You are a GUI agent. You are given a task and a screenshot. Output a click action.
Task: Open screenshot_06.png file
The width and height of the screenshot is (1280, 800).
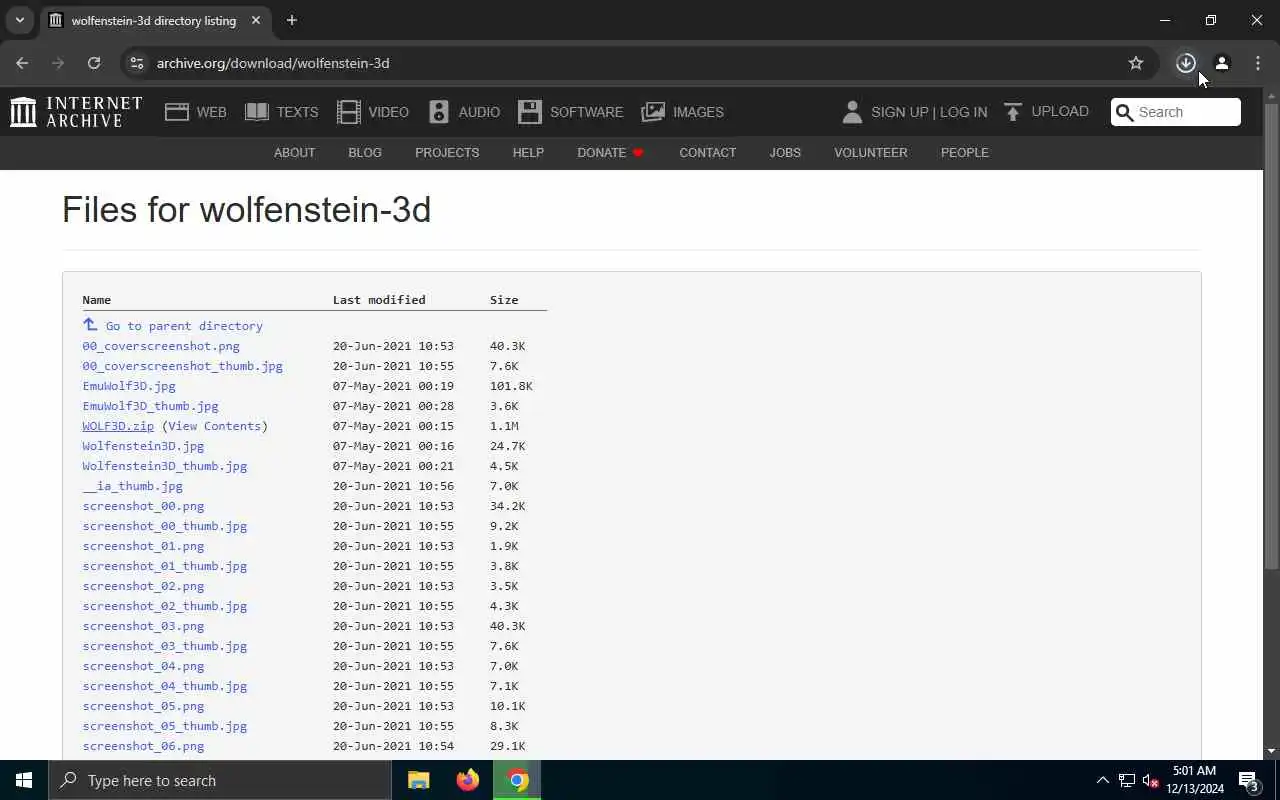[143, 746]
